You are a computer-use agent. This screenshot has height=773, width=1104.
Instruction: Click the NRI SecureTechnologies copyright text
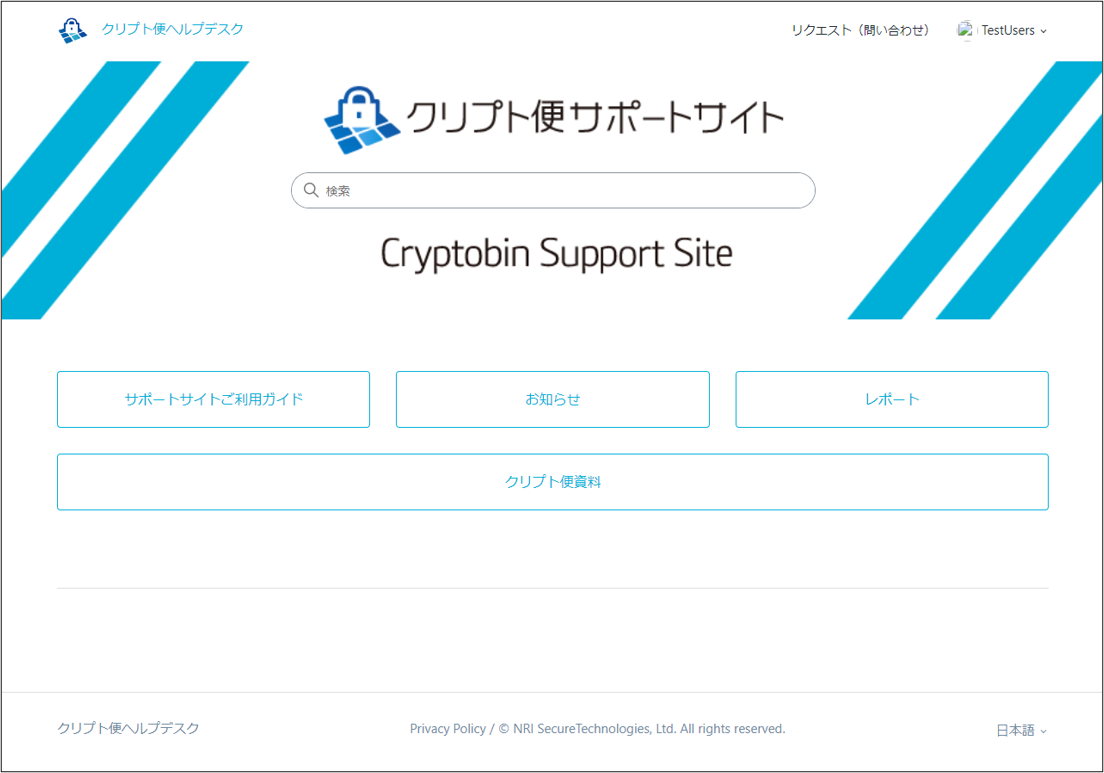[642, 729]
